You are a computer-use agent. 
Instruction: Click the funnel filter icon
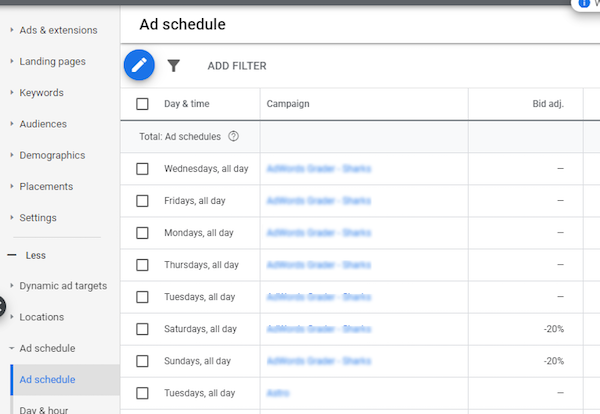pos(174,66)
